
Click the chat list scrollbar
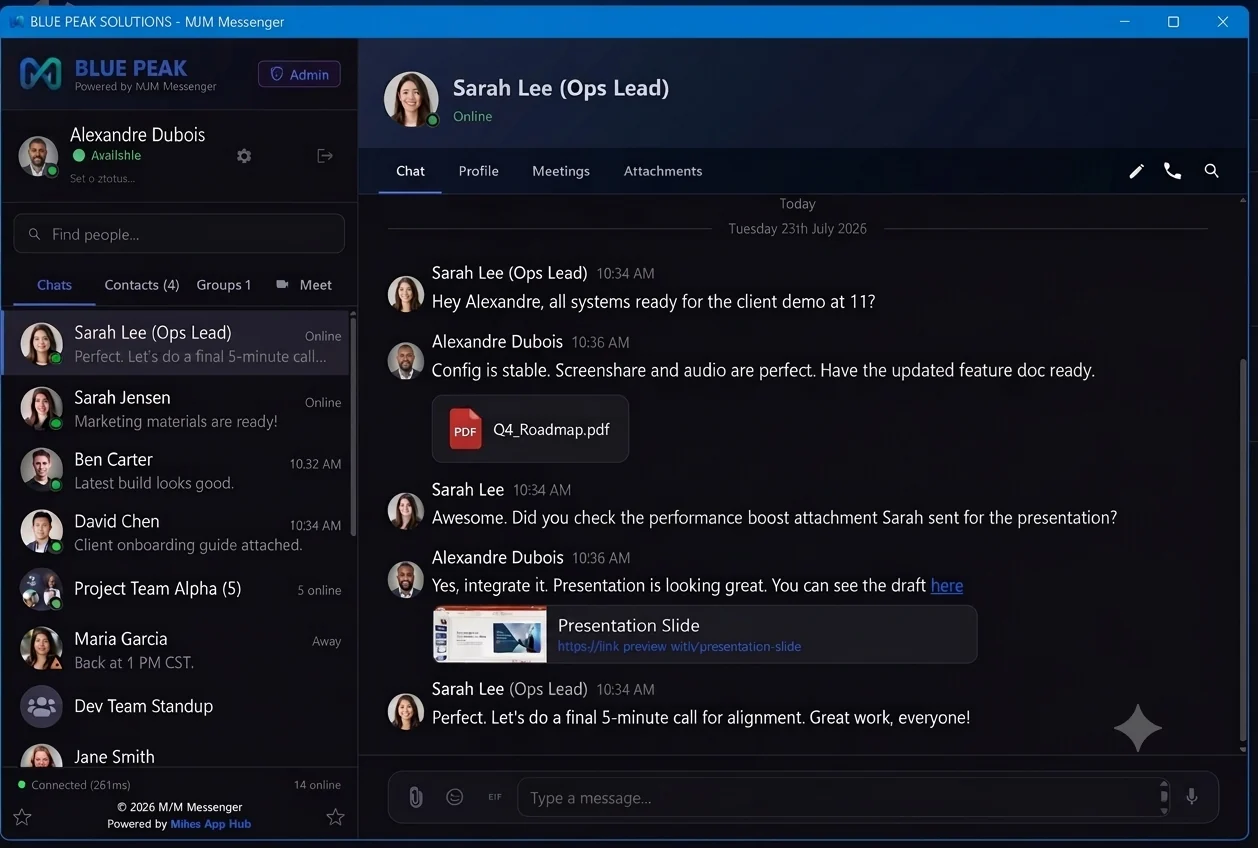[352, 428]
